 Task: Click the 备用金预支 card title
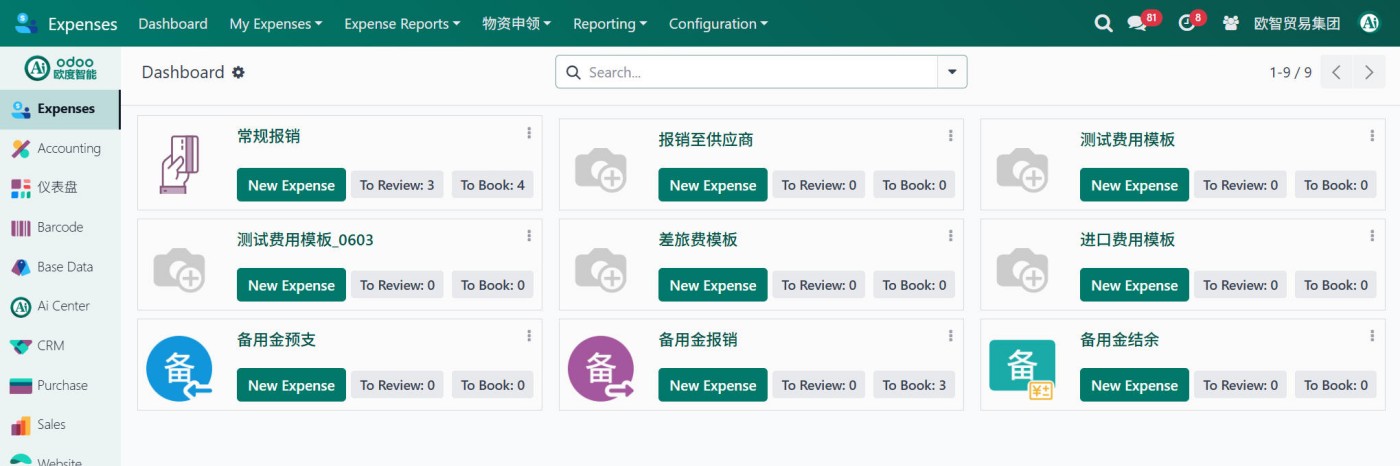[276, 340]
